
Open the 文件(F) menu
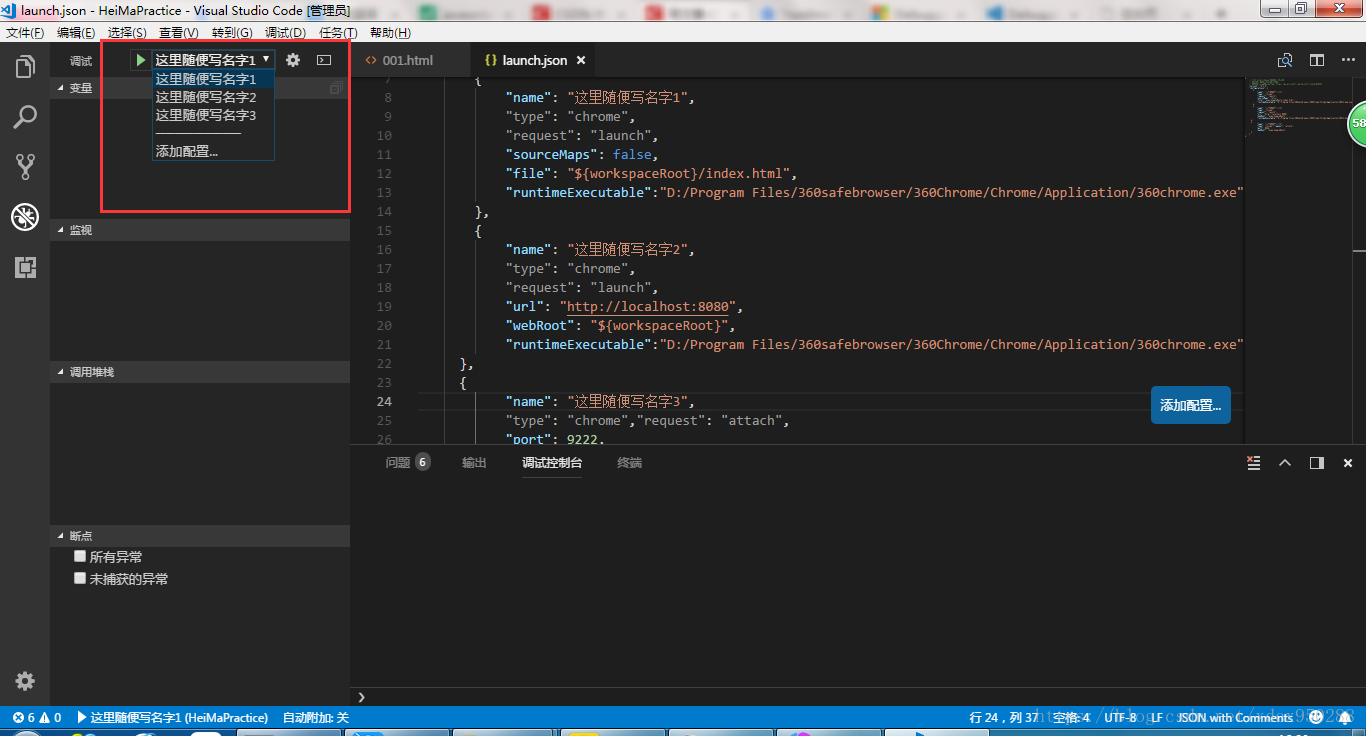[25, 33]
